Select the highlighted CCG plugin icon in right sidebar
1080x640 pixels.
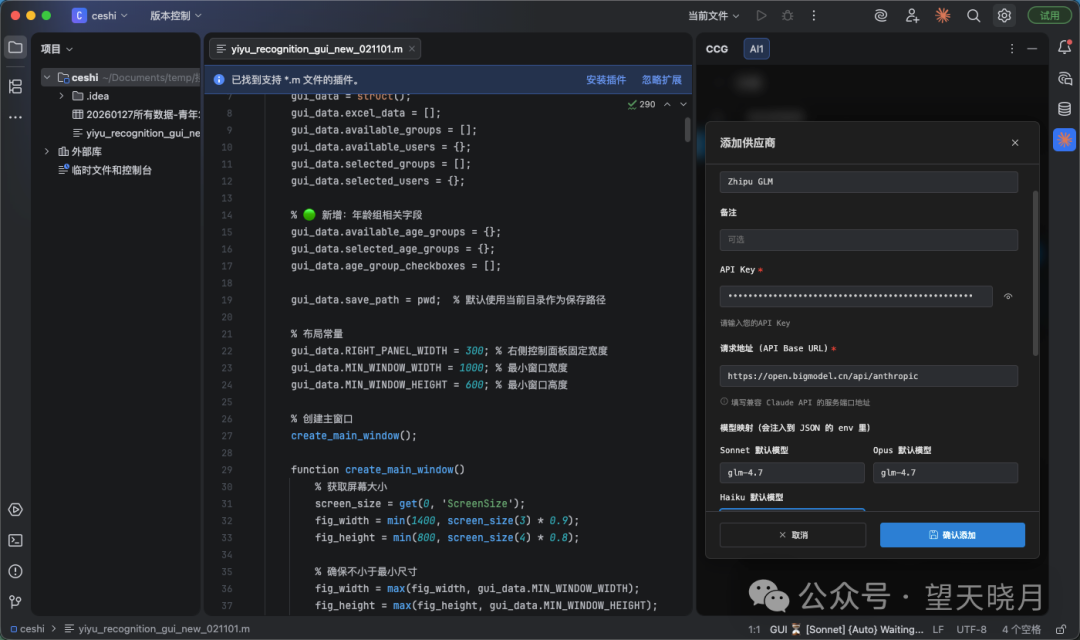tap(1064, 140)
